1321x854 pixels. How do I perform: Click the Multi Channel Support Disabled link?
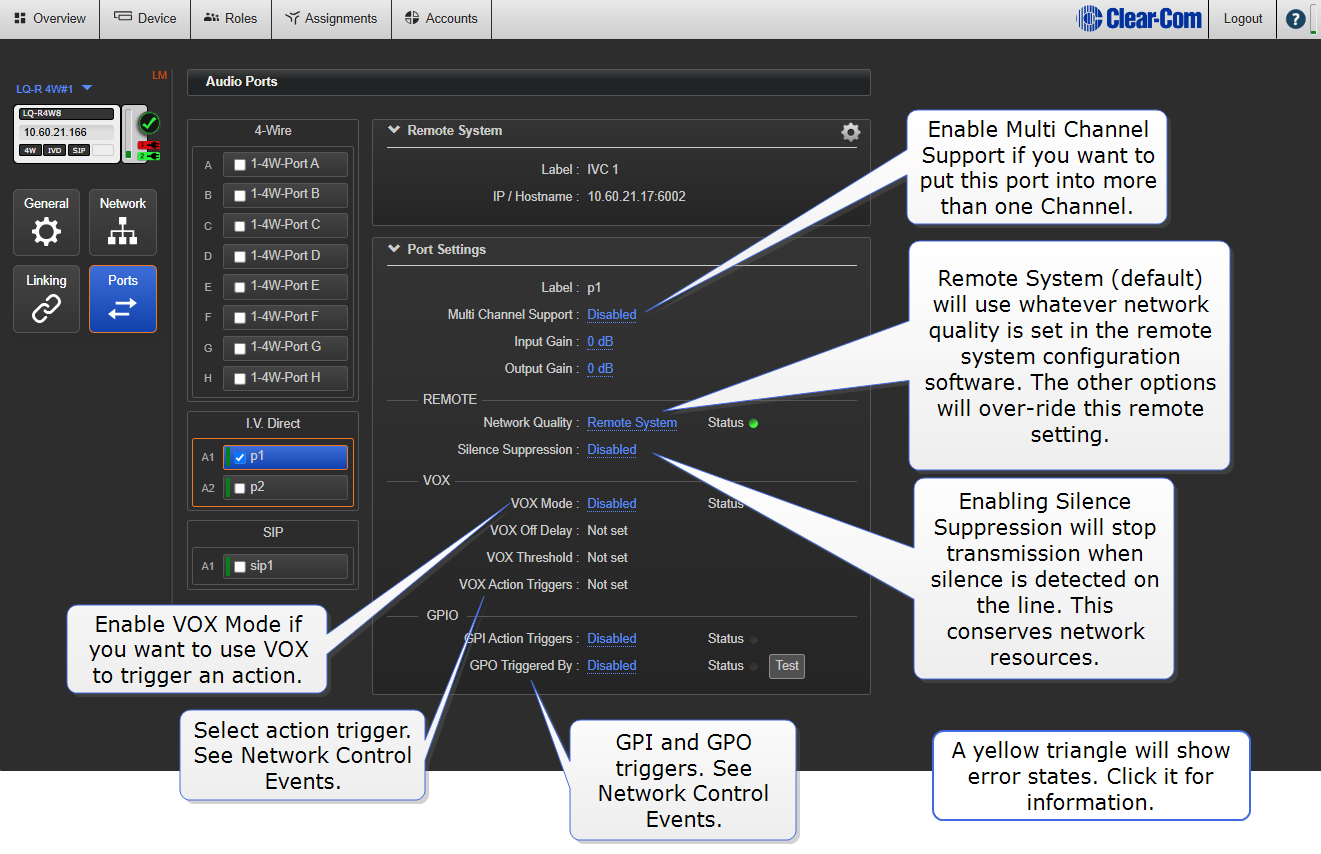611,314
